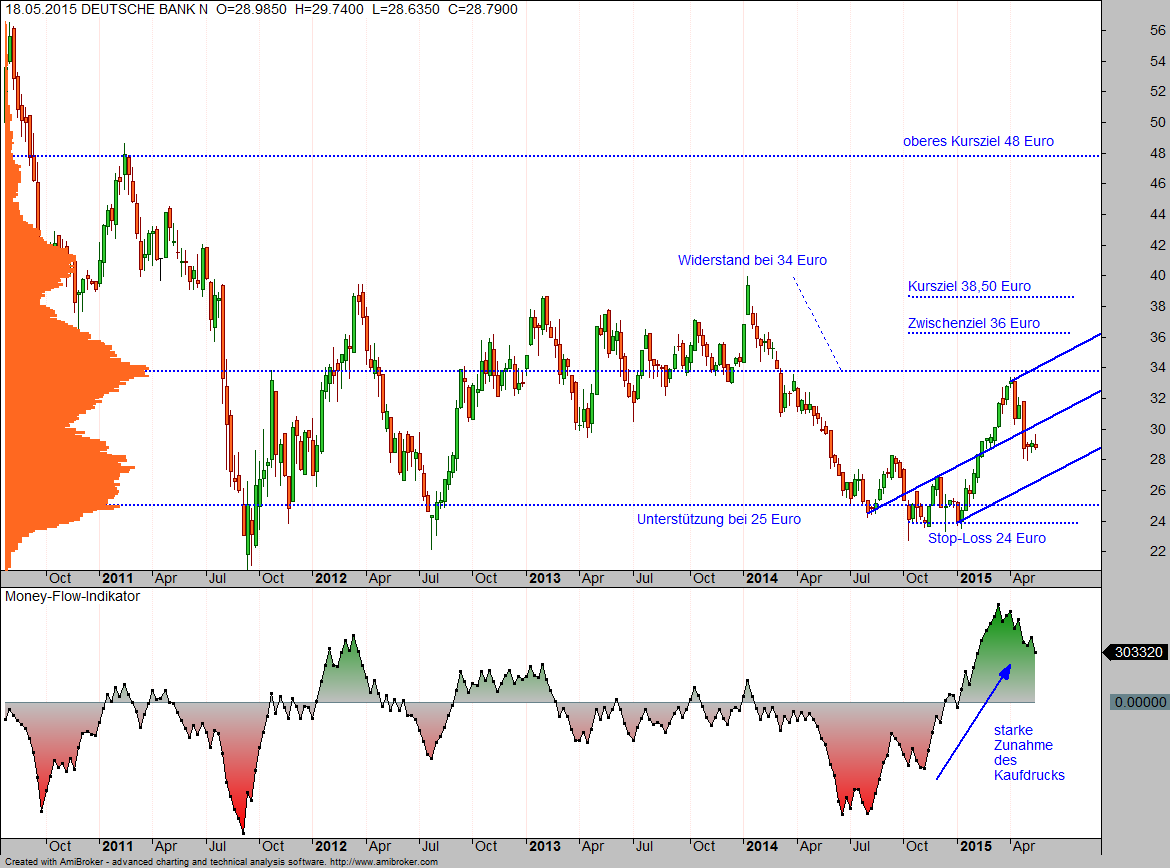
Task: Click the 'oberes Kursziel 48 Euro' annotation
Action: [x=978, y=141]
